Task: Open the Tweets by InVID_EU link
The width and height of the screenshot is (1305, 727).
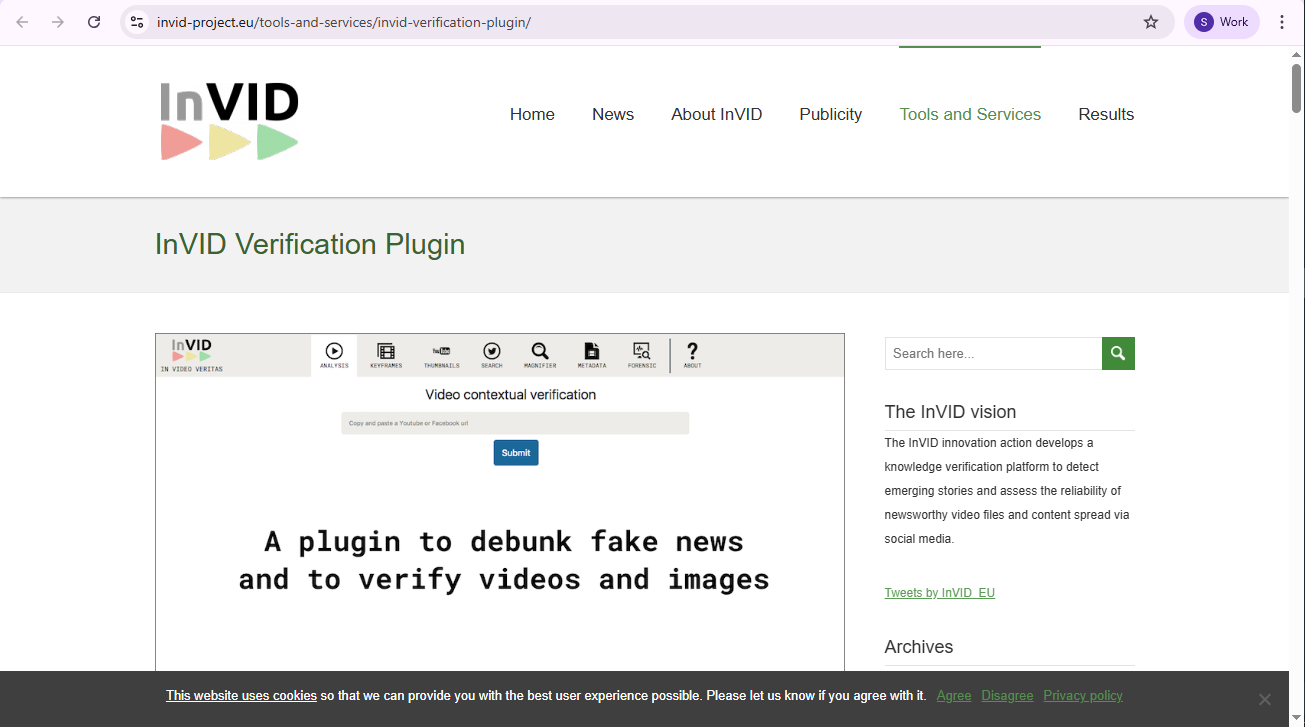Action: [x=939, y=593]
